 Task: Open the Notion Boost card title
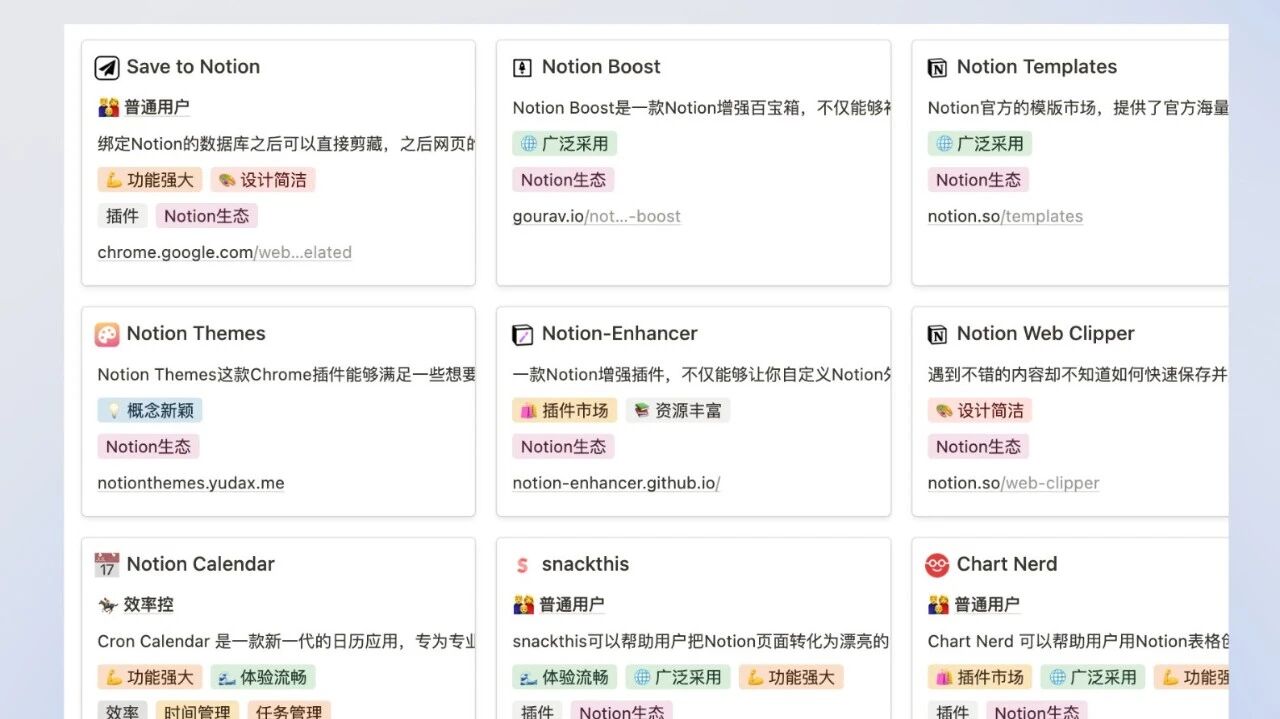click(601, 67)
